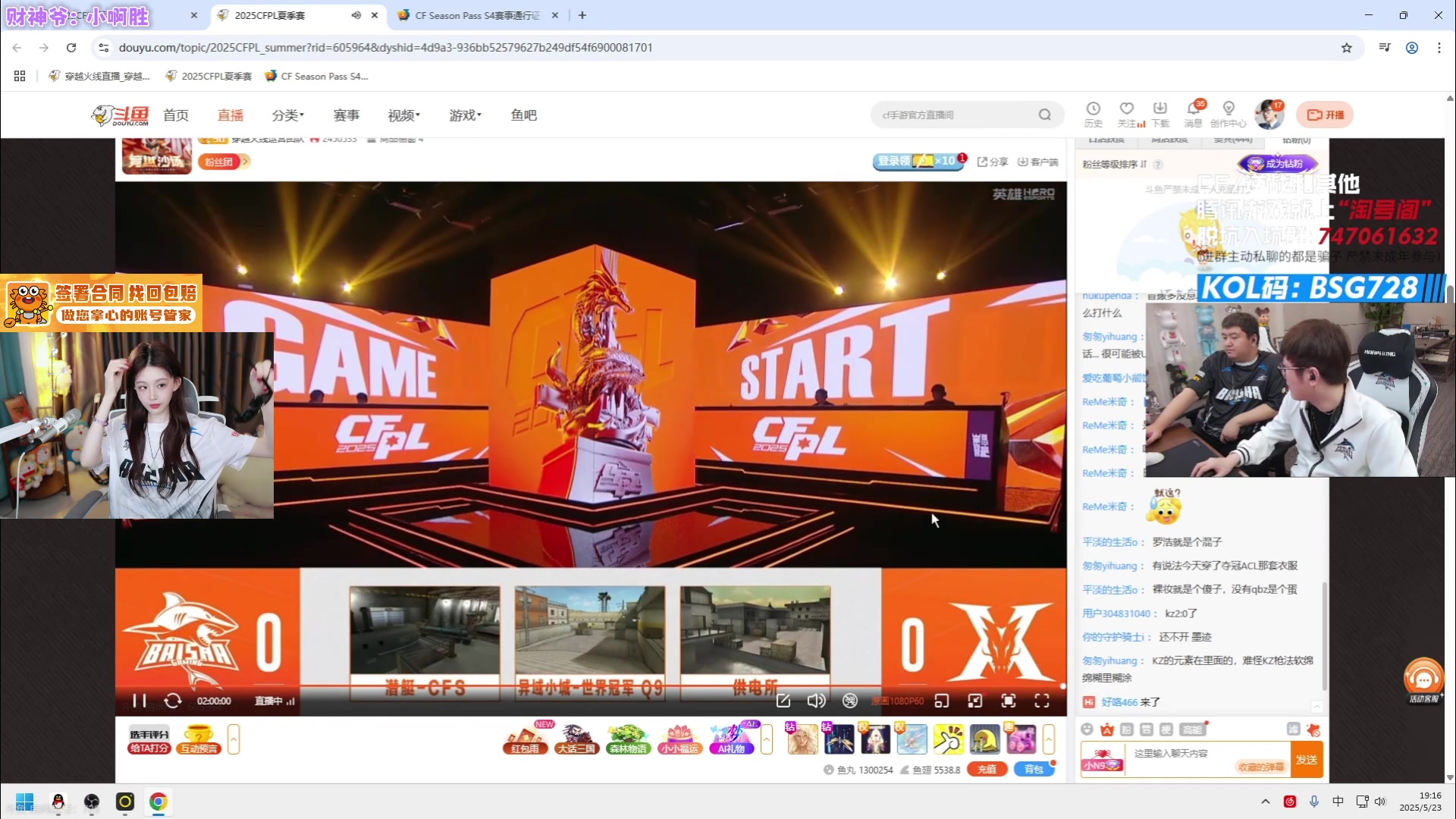Open the 历史 watch history icon

1093,115
